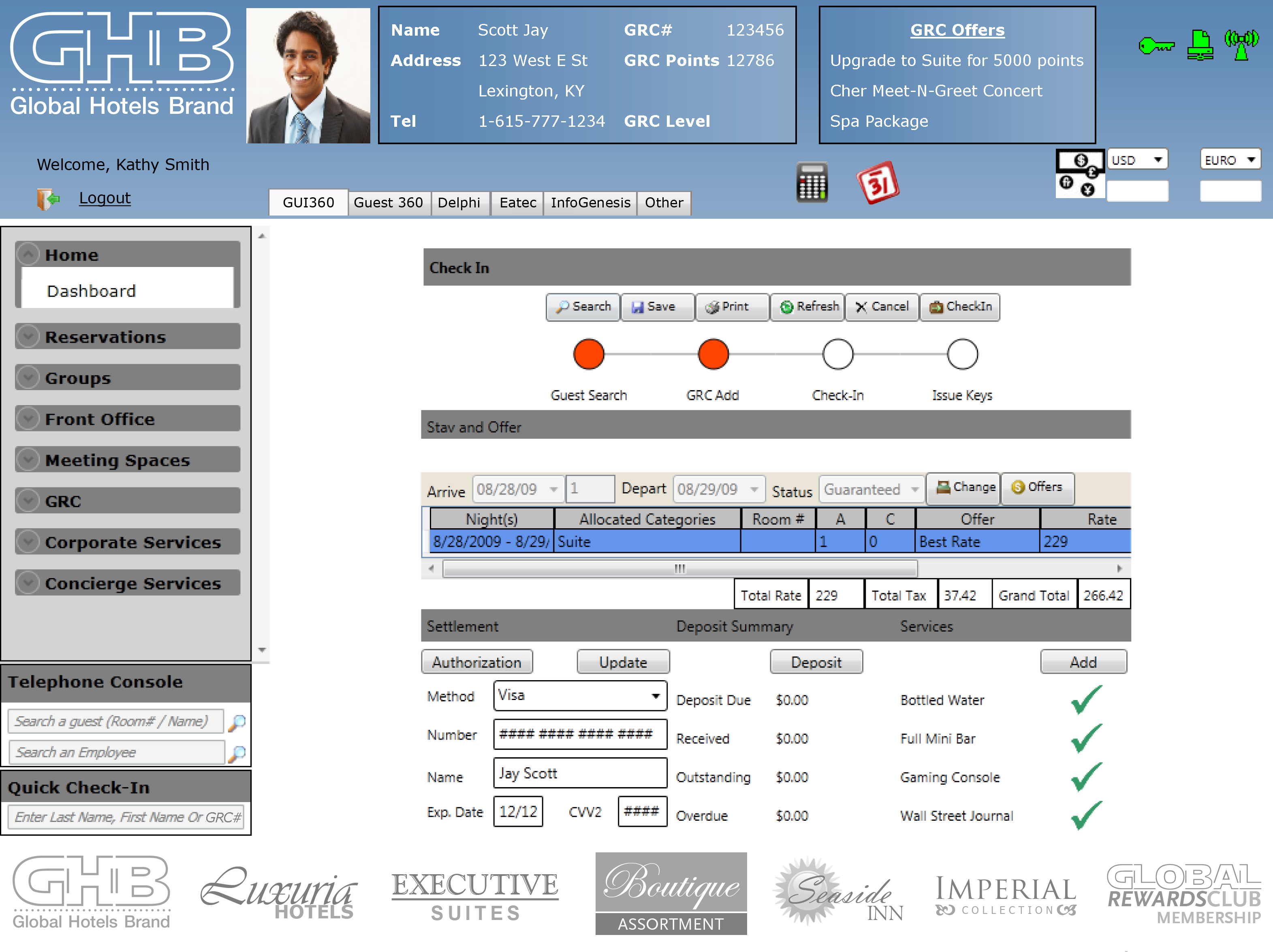Switch to the GUI360 tab

click(x=308, y=203)
